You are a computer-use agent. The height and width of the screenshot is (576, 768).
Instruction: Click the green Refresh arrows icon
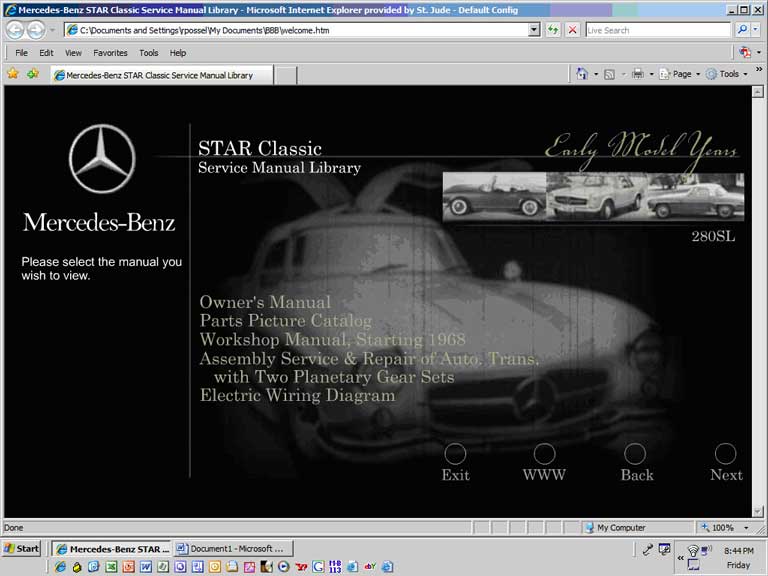[x=553, y=30]
